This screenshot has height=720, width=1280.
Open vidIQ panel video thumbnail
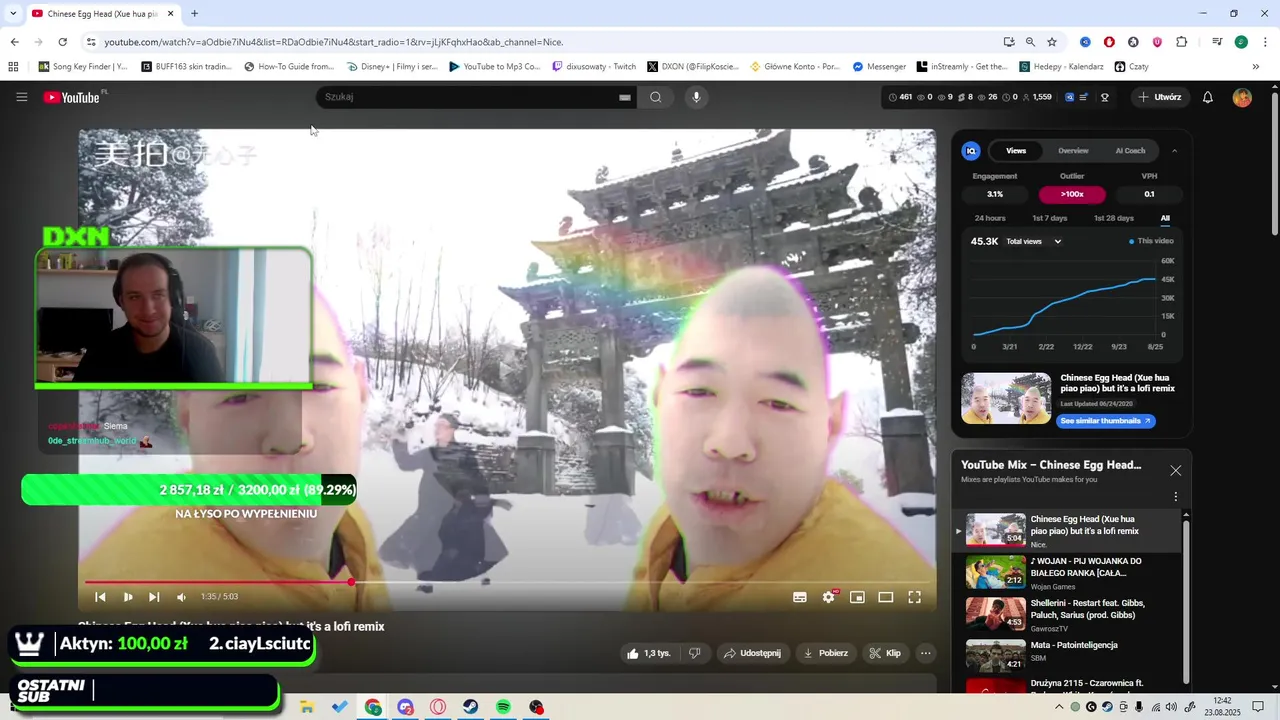(x=1006, y=398)
